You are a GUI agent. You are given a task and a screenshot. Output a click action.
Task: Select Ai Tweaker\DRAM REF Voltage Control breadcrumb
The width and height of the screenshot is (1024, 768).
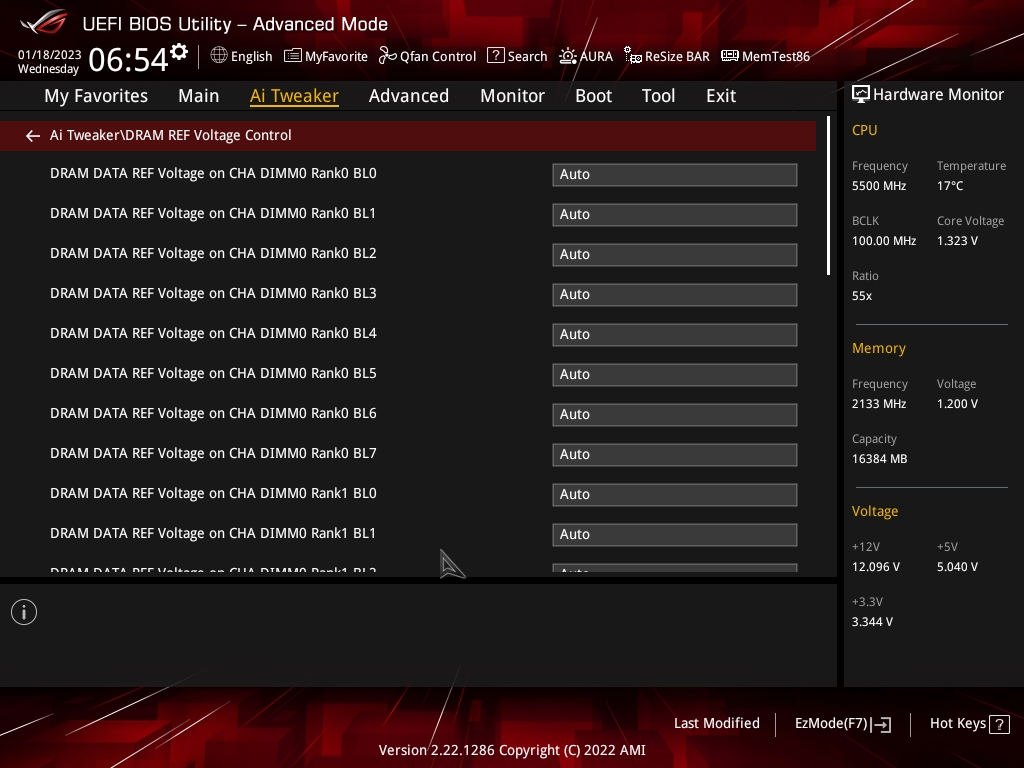[x=170, y=135]
